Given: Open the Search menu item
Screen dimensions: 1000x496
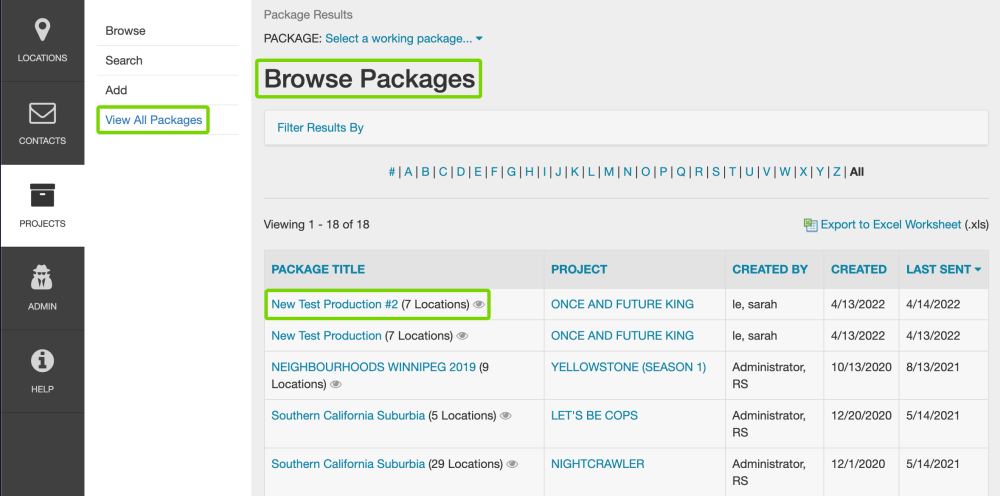Looking at the screenshot, I should tap(124, 60).
